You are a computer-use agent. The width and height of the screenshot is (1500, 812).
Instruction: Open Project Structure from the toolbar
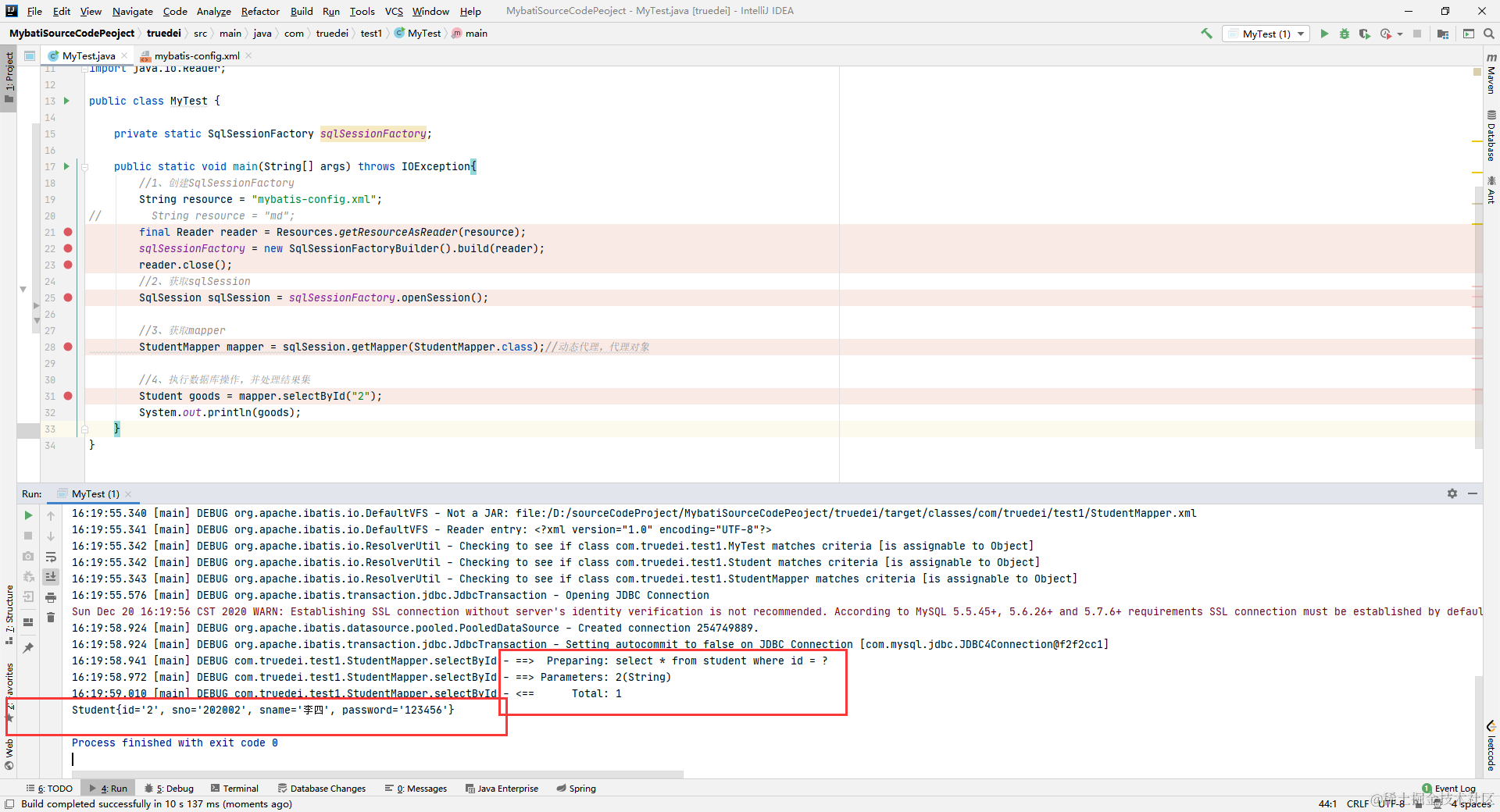click(x=1443, y=34)
